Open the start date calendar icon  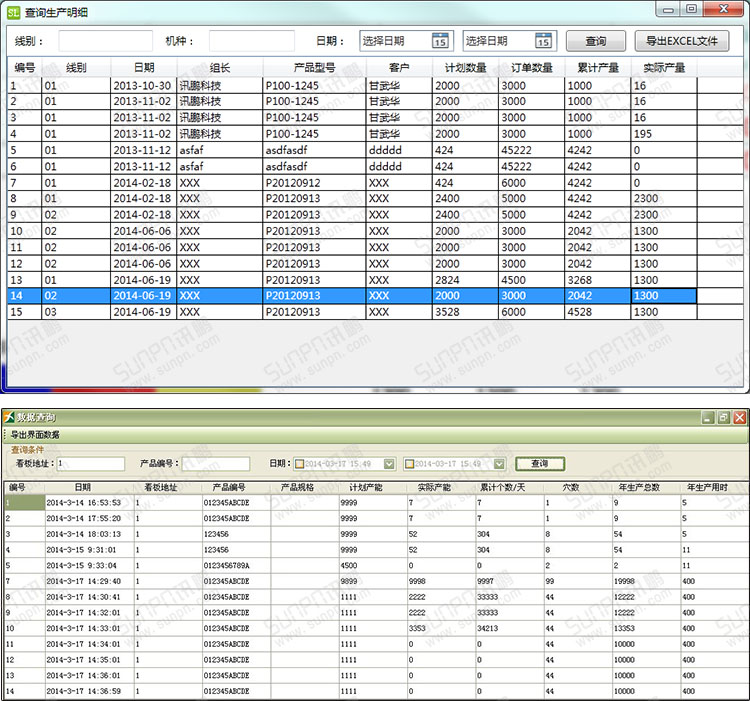click(441, 41)
